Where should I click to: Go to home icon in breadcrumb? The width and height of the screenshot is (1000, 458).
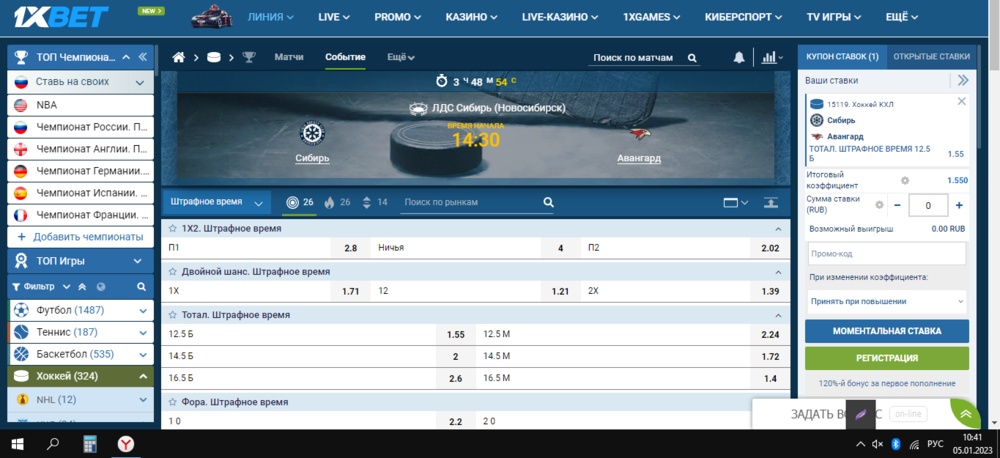[x=179, y=57]
